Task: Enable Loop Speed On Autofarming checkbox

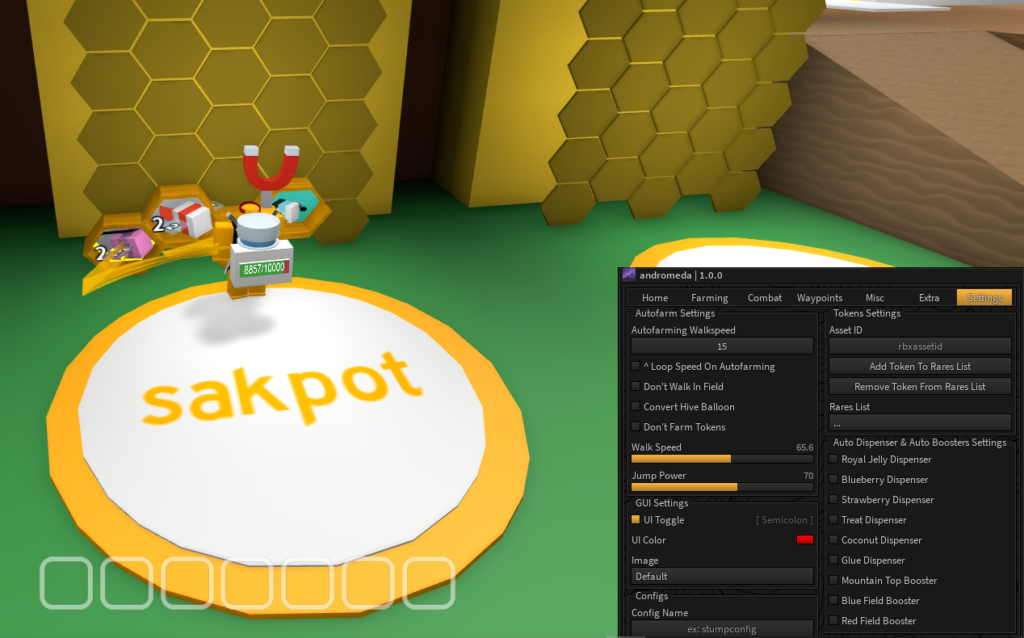Action: click(635, 366)
